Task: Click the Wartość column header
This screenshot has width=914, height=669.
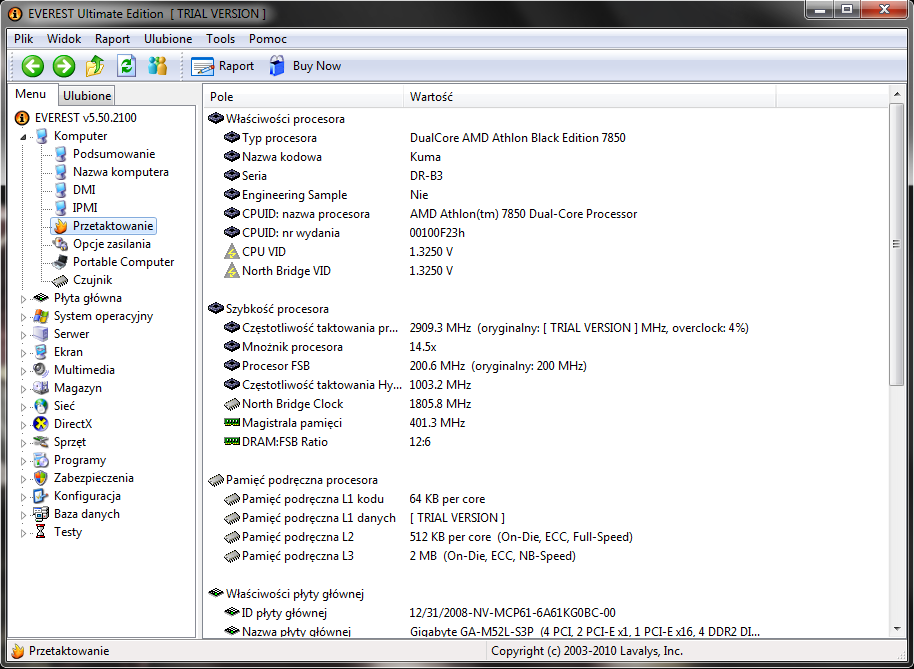Action: click(590, 97)
